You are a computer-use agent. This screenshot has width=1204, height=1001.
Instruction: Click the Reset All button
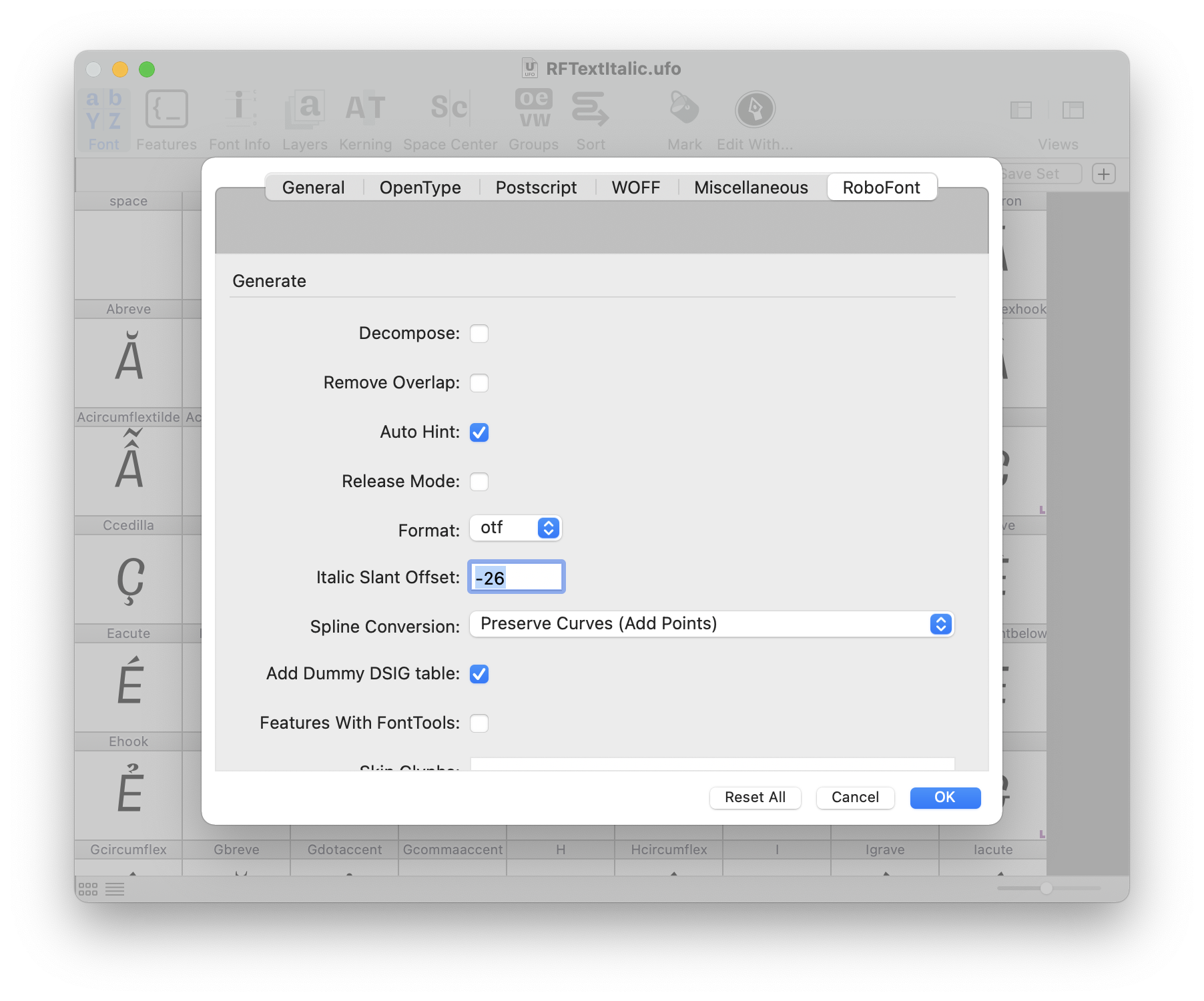tap(755, 797)
